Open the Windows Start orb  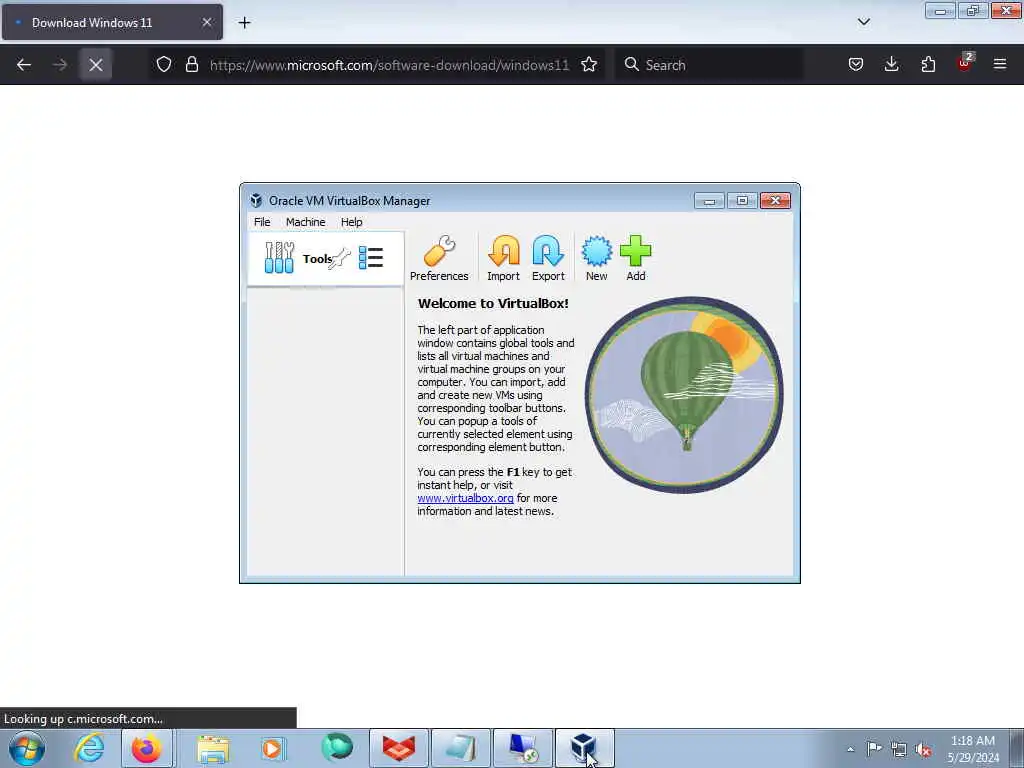click(x=27, y=748)
